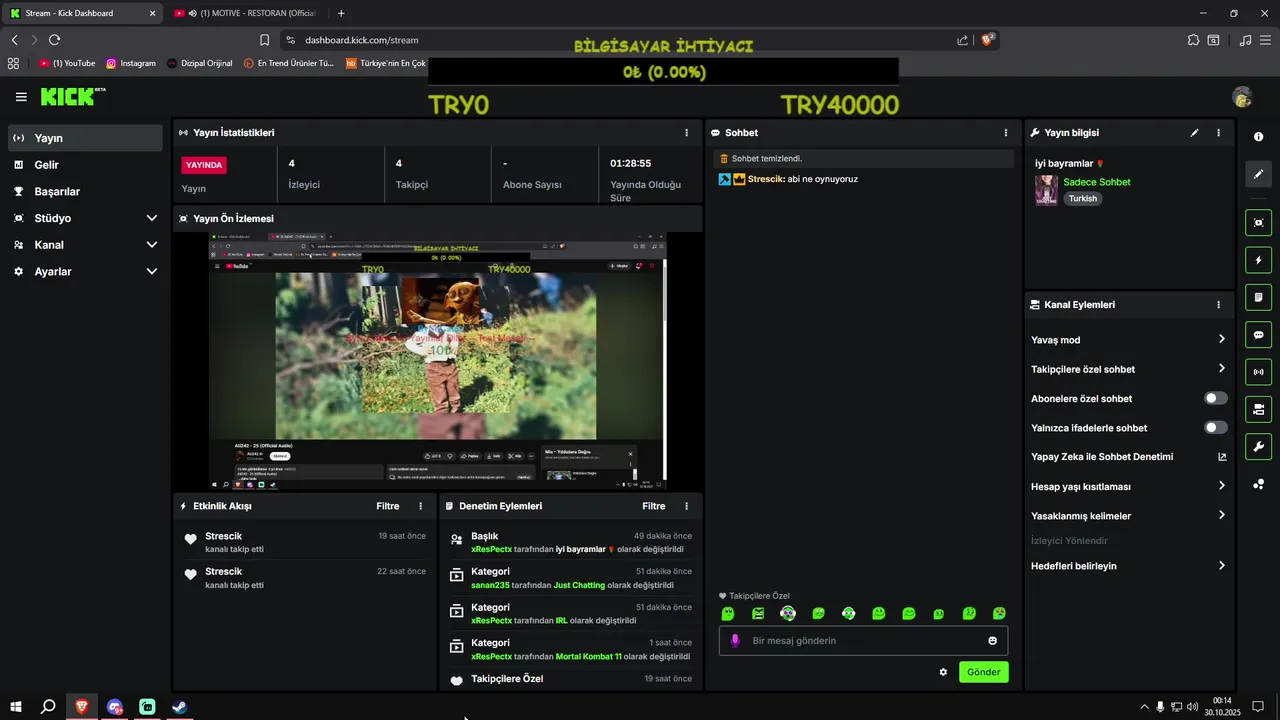
Task: Click the Instagram bookmark in bookmarks bar
Action: [x=131, y=63]
